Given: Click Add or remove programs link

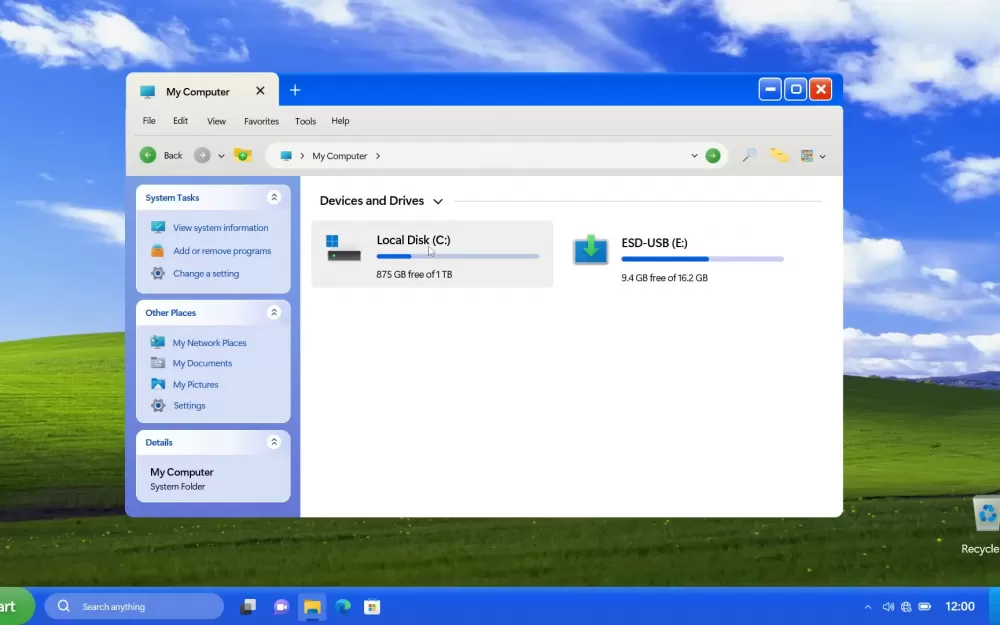Looking at the screenshot, I should point(222,251).
